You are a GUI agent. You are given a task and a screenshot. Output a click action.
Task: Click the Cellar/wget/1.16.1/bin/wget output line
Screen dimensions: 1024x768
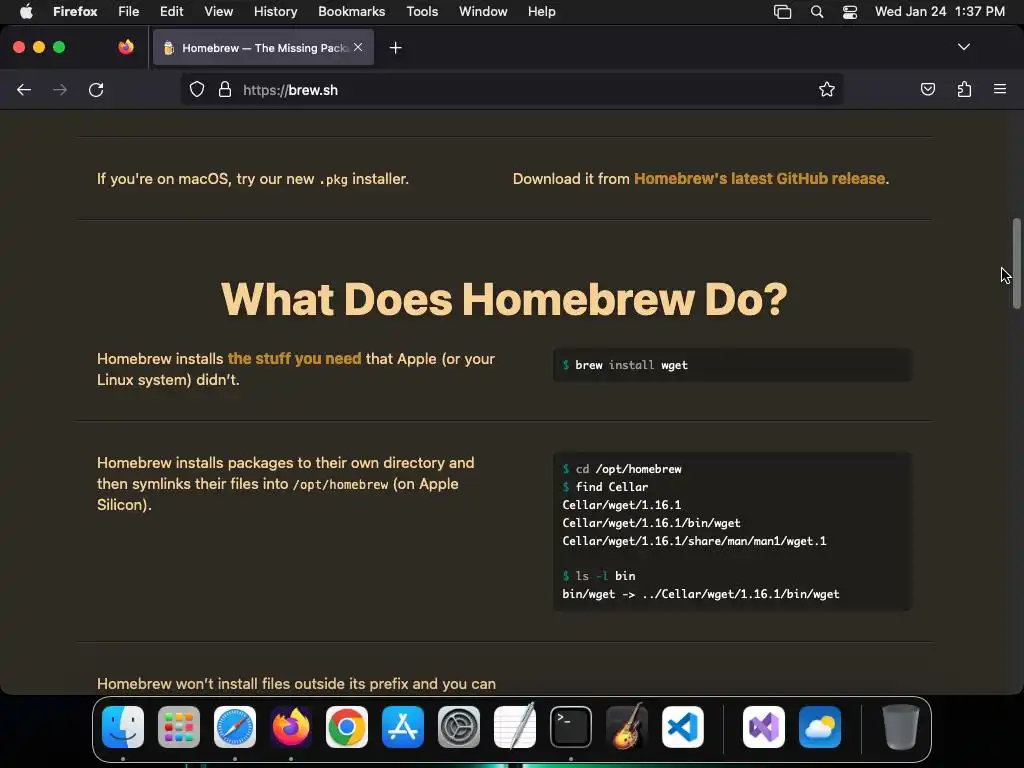coord(651,523)
